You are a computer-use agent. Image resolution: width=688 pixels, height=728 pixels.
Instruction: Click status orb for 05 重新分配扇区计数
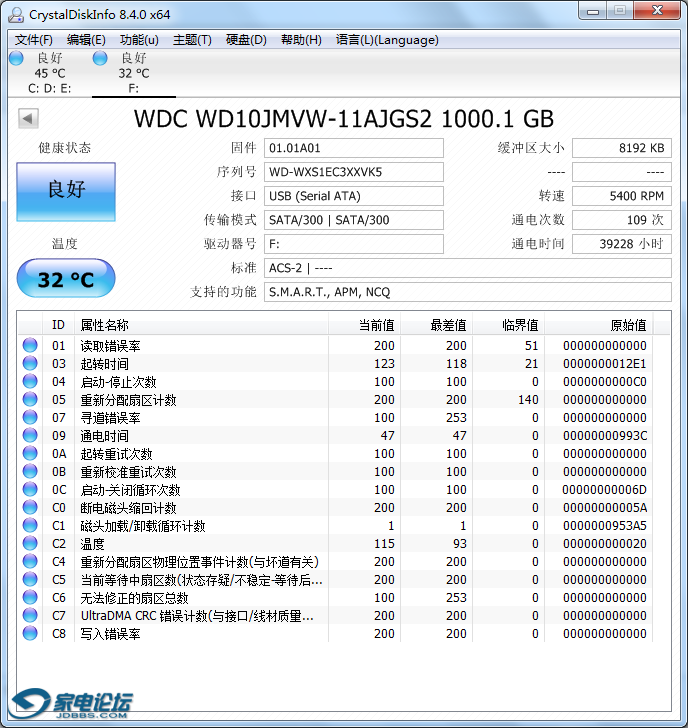(30, 399)
